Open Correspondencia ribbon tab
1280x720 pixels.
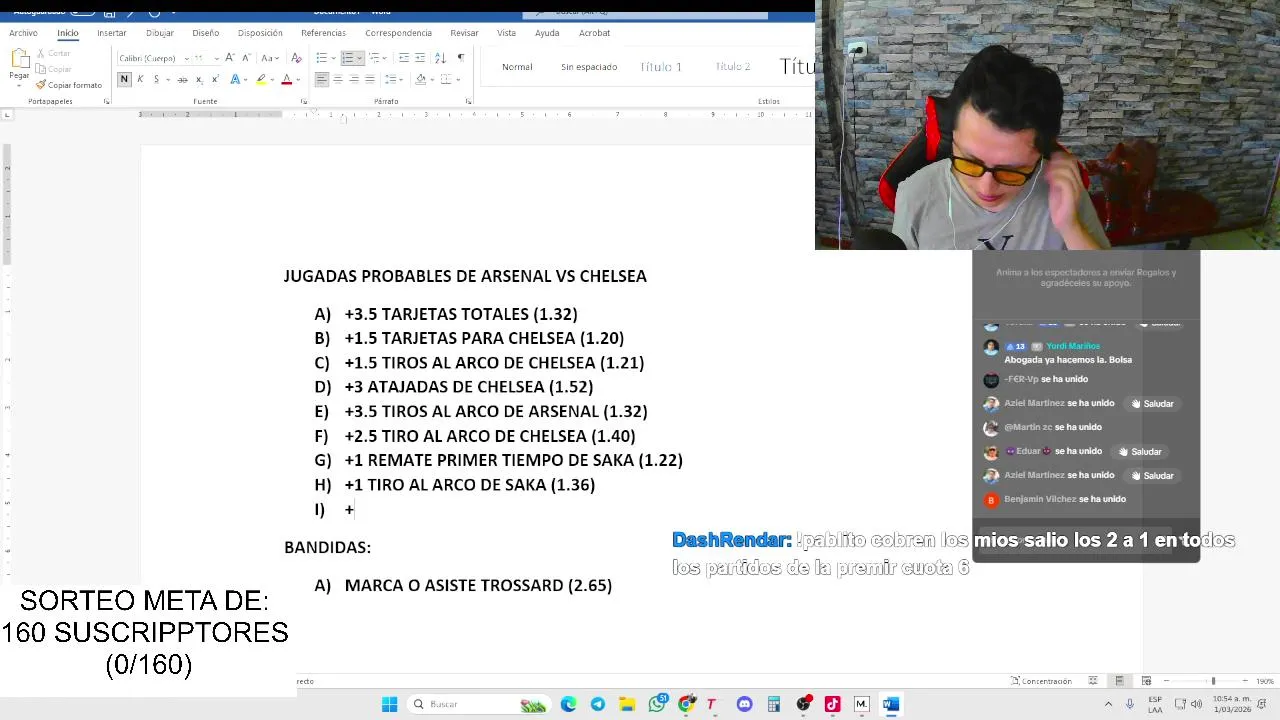[x=398, y=33]
